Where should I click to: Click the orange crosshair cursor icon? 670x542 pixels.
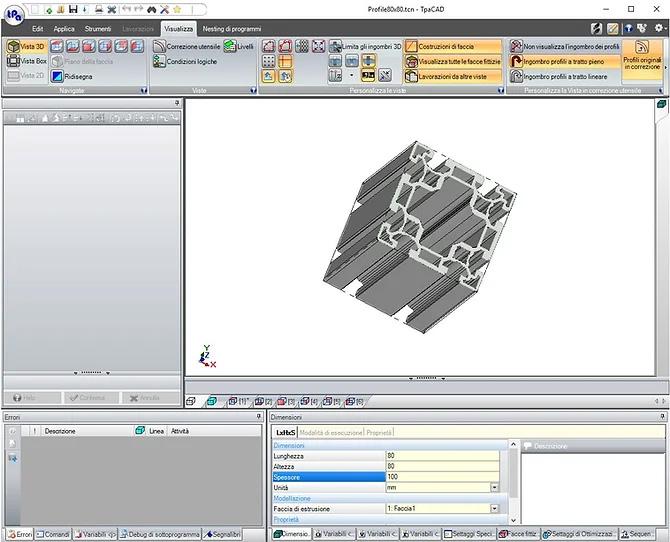point(285,62)
